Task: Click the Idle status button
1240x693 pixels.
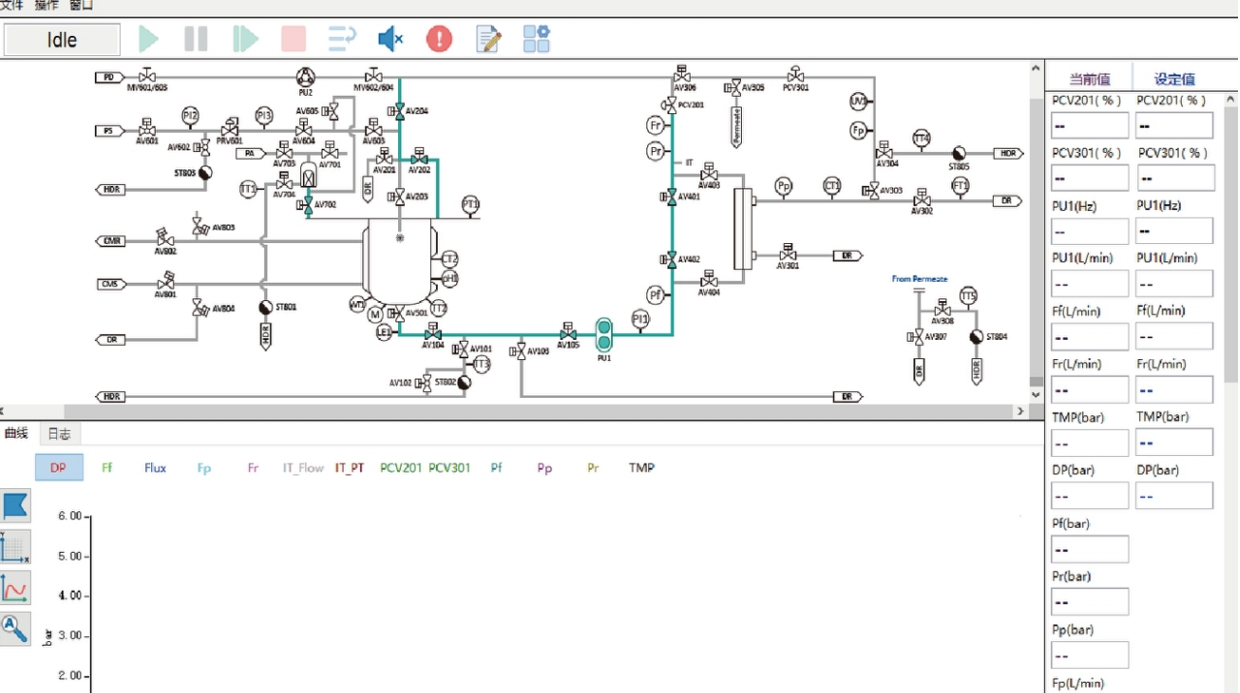Action: tap(62, 40)
